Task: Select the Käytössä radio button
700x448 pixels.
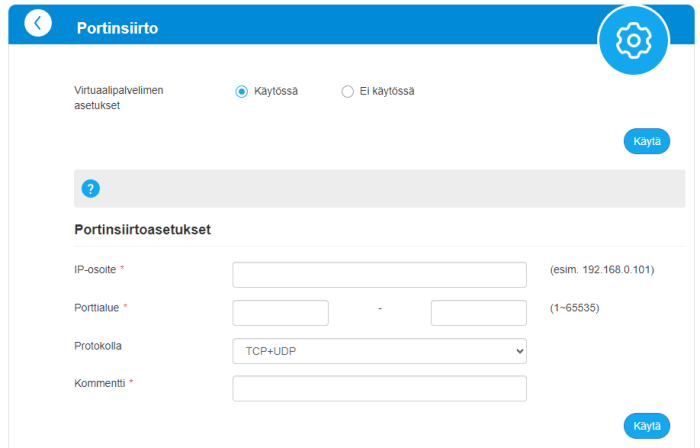Action: pyautogui.click(x=242, y=91)
